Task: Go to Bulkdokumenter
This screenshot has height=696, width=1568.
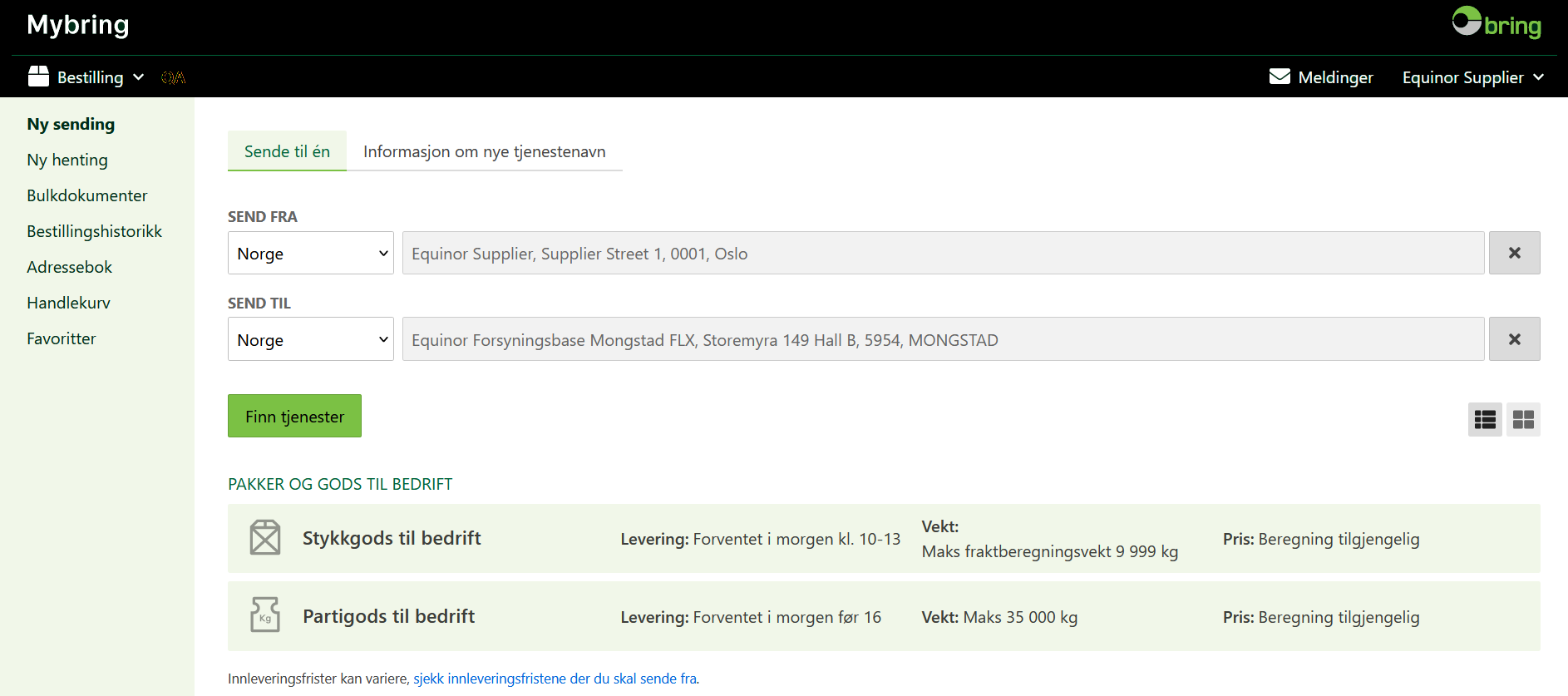Action: [87, 195]
